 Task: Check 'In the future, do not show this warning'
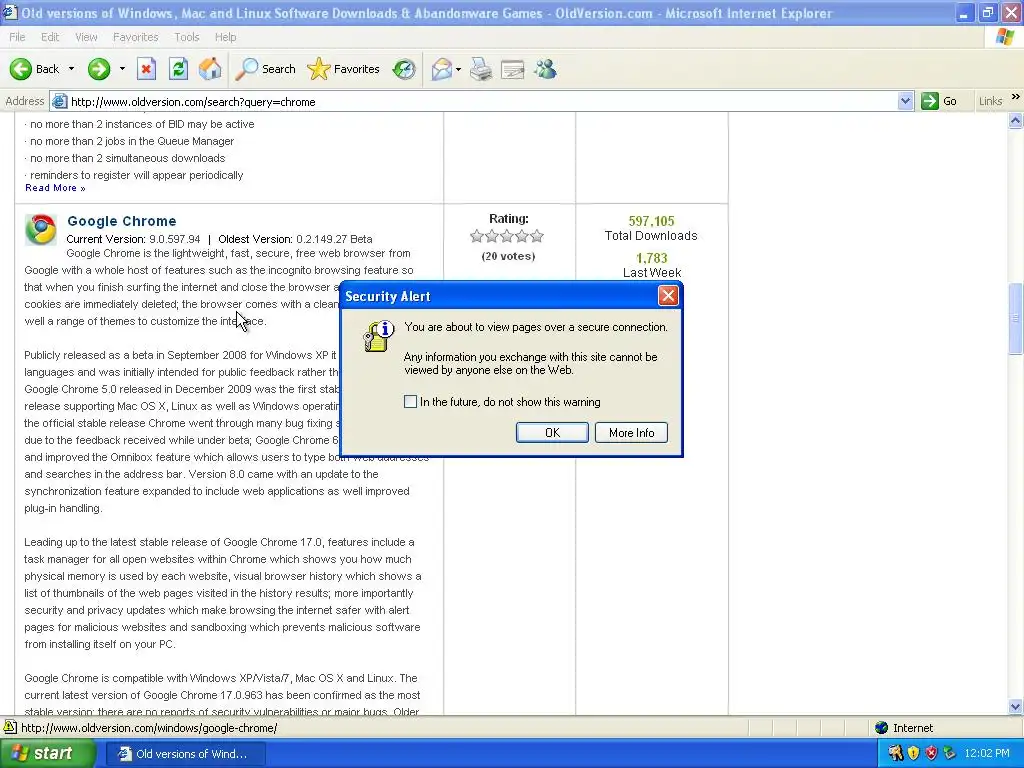coord(410,402)
